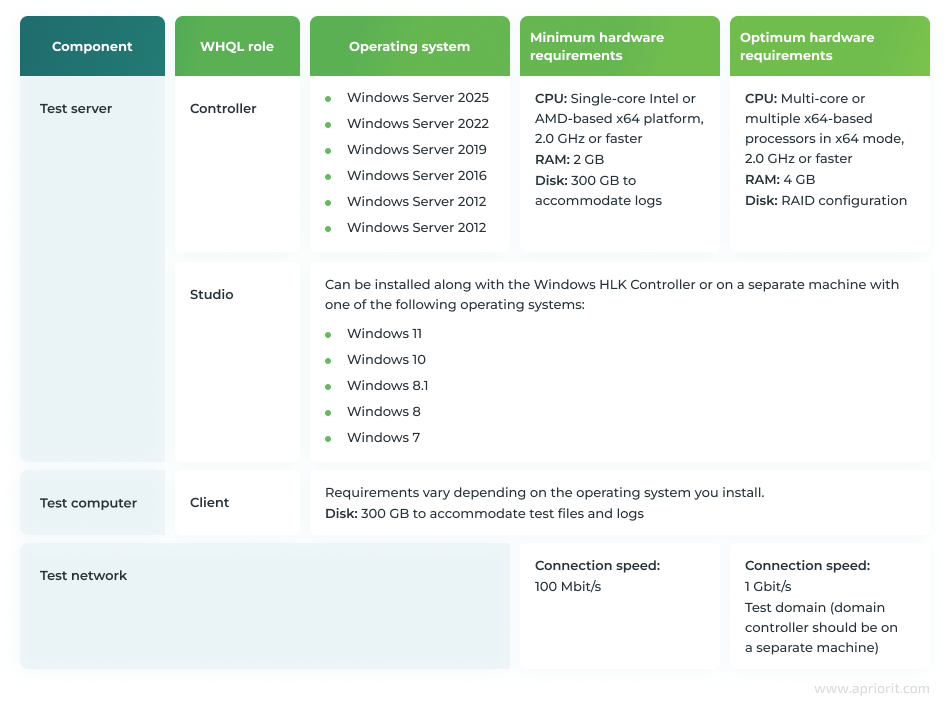Select the Test computer component cell
This screenshot has height=713, width=950.
(x=88, y=503)
